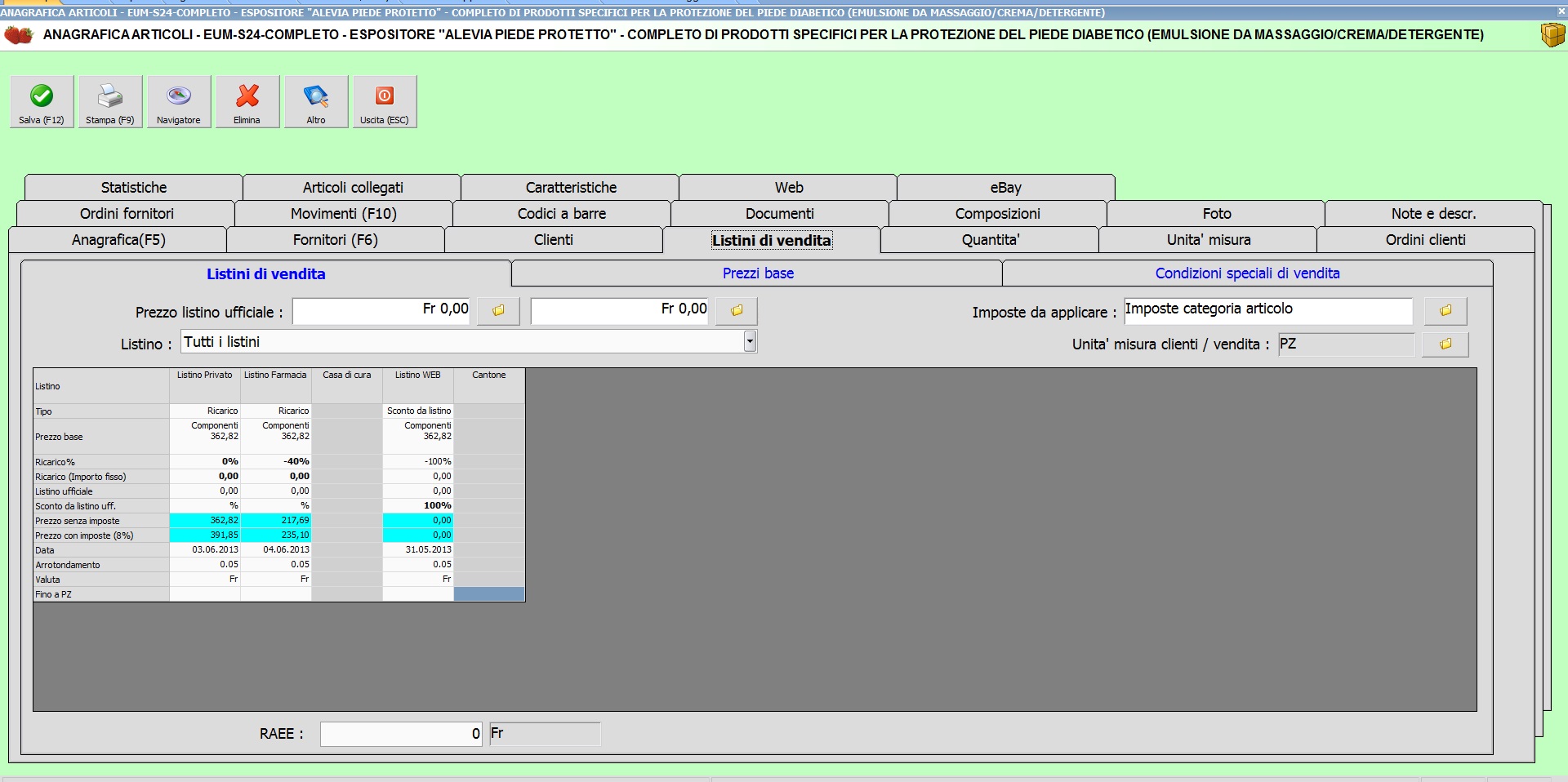Click the 100% Sconto da listino uff. cell
1568x782 pixels.
pyautogui.click(x=418, y=506)
